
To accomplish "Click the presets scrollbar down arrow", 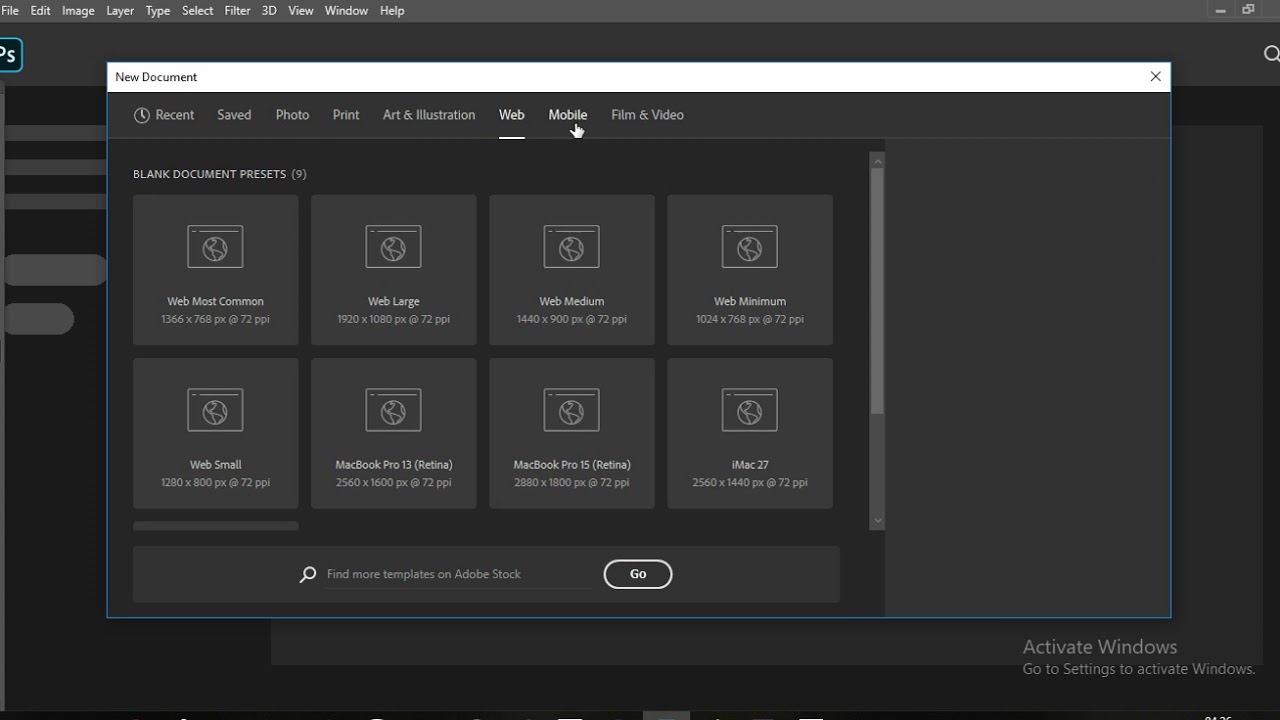I will click(878, 521).
